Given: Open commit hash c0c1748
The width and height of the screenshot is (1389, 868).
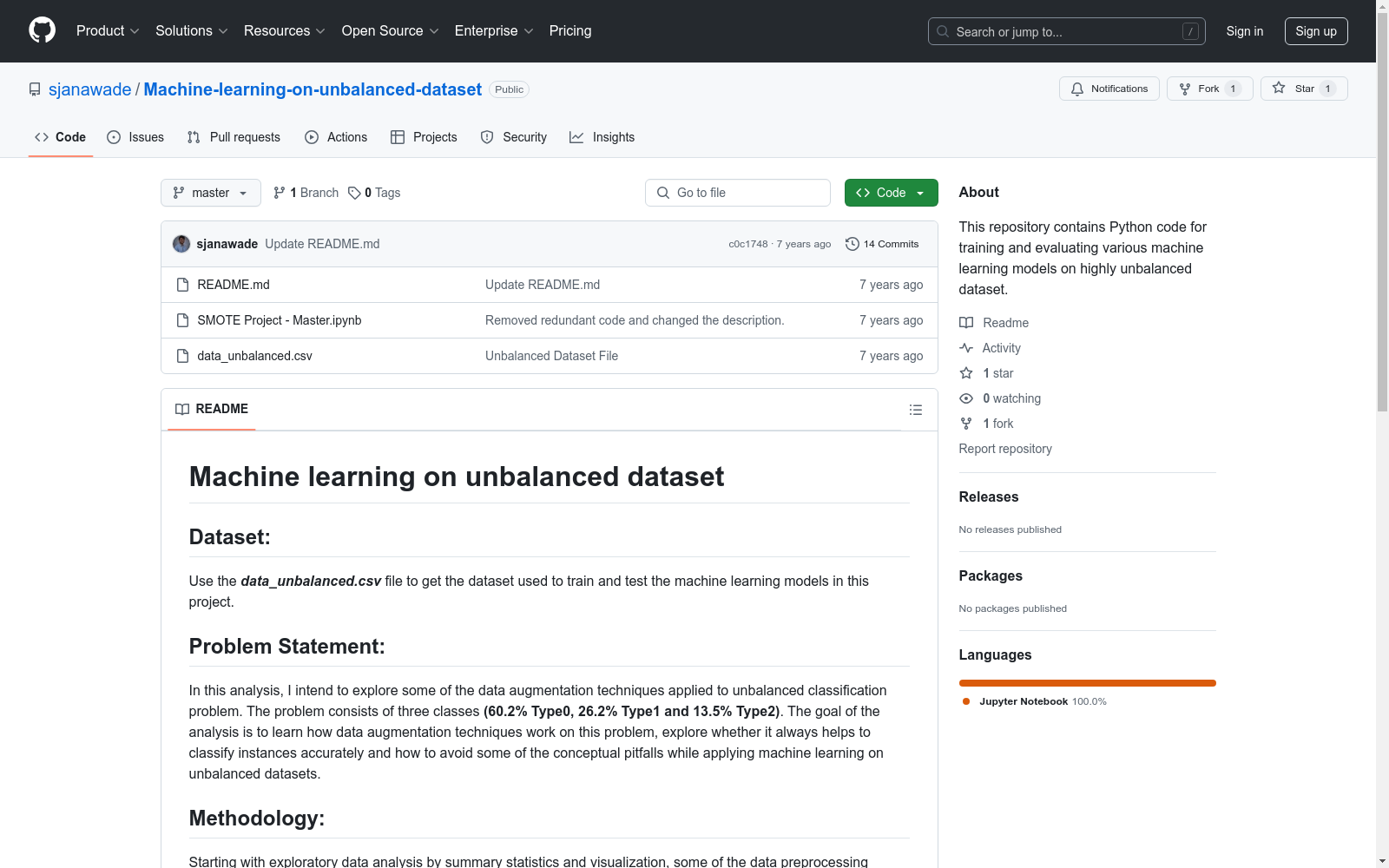Looking at the screenshot, I should [748, 244].
